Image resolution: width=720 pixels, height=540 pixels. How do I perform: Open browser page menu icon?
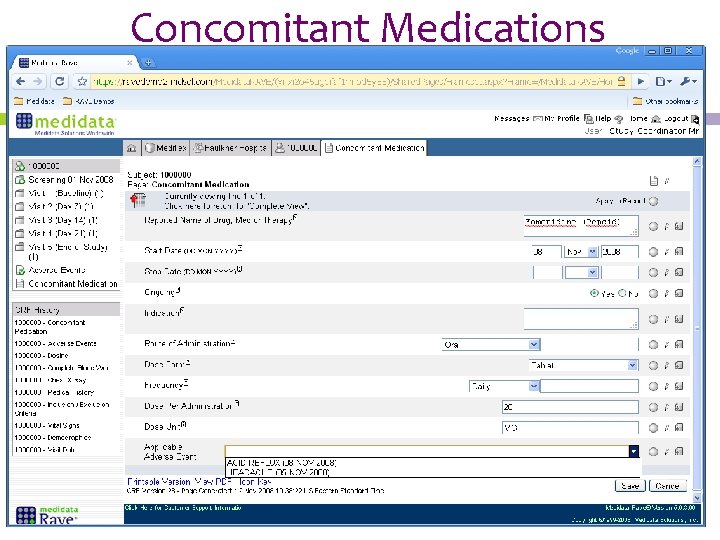[x=663, y=81]
